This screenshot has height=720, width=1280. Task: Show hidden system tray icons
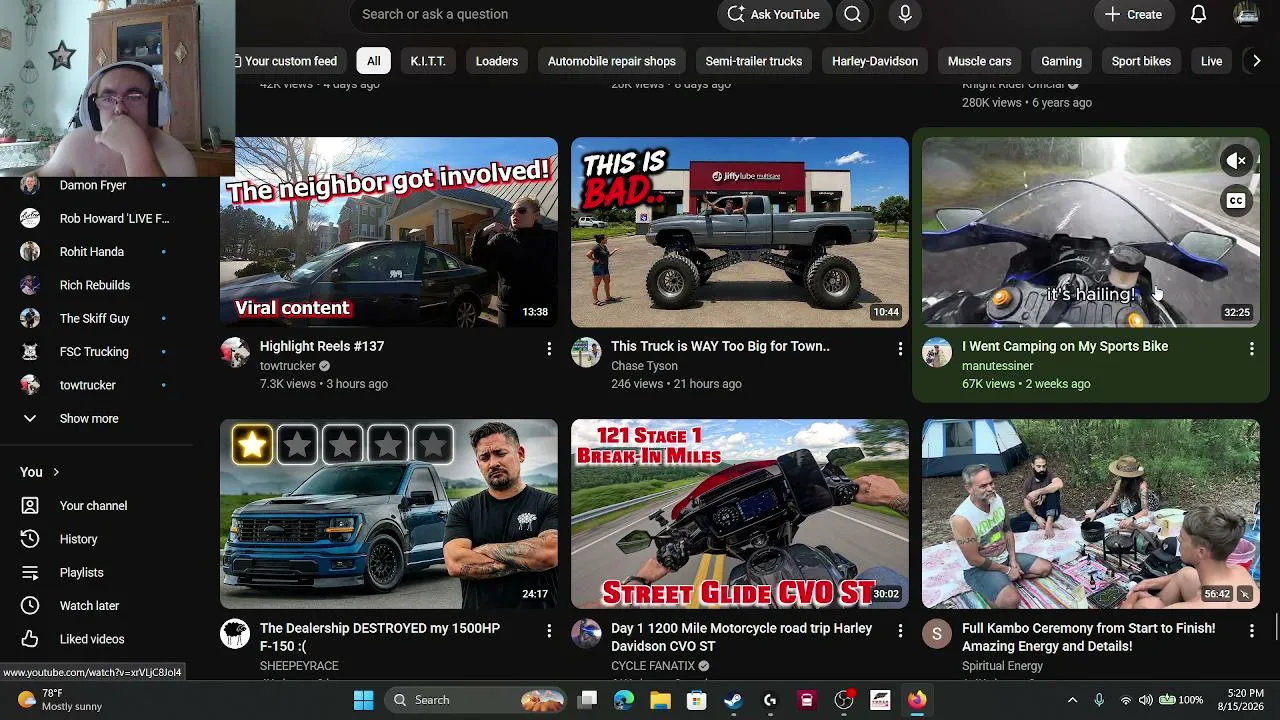tap(1072, 700)
